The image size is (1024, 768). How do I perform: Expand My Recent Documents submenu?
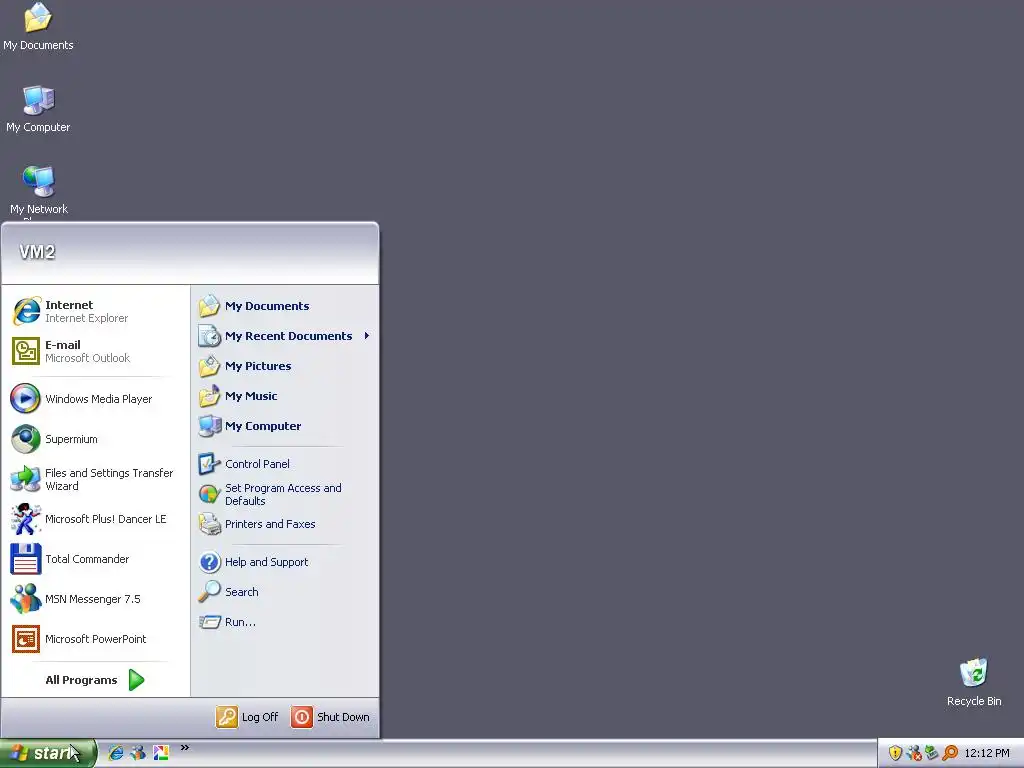click(x=285, y=336)
